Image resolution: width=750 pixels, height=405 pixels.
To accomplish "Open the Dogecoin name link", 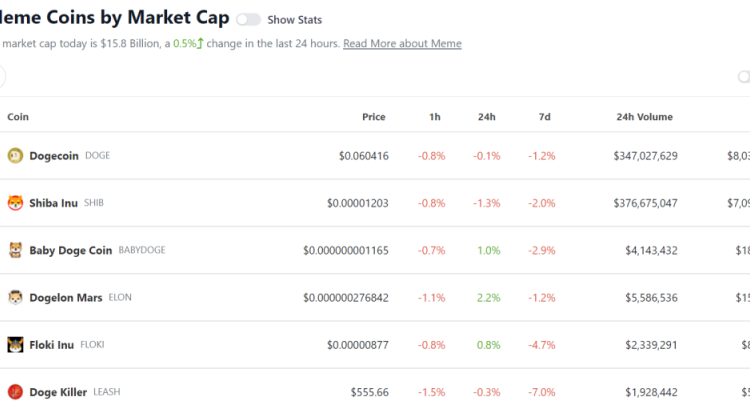I will click(x=56, y=156).
